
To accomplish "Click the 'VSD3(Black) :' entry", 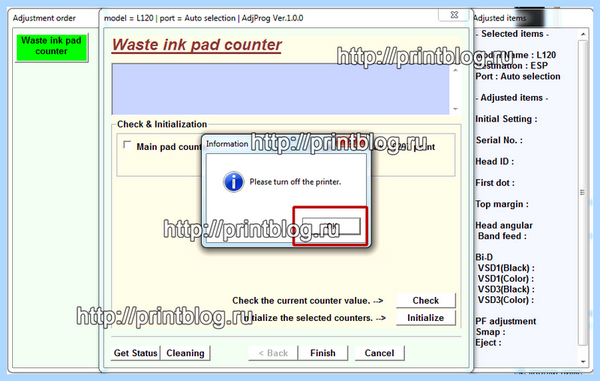I will click(506, 289).
